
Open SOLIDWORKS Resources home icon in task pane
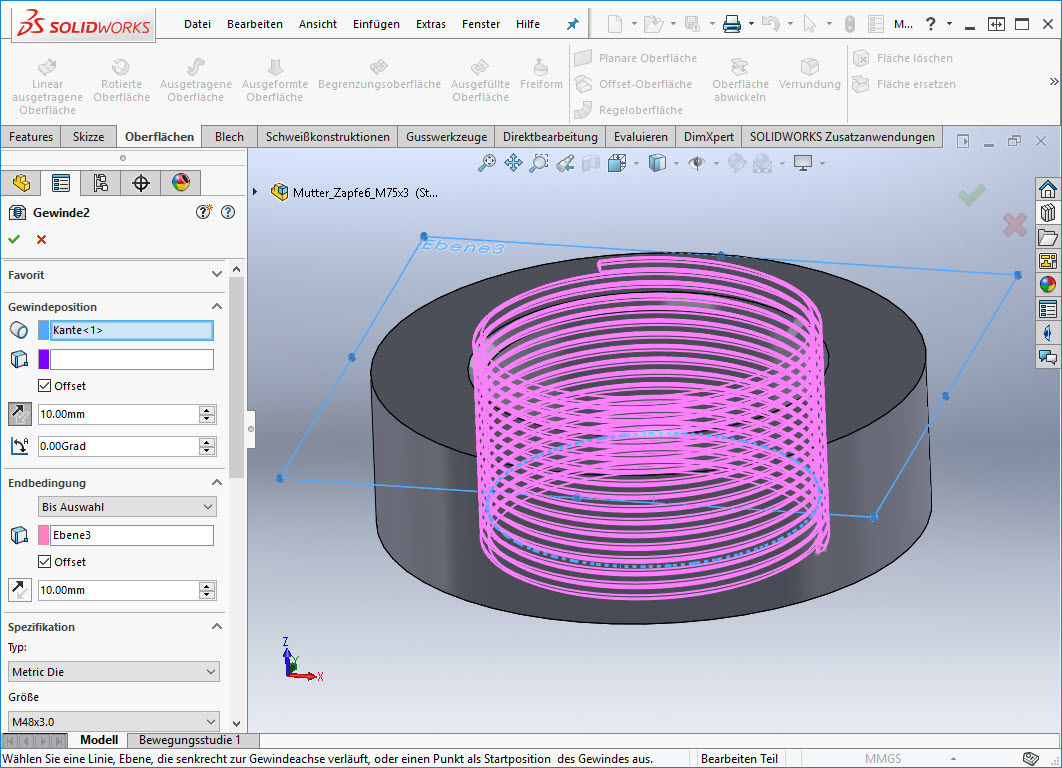1048,189
